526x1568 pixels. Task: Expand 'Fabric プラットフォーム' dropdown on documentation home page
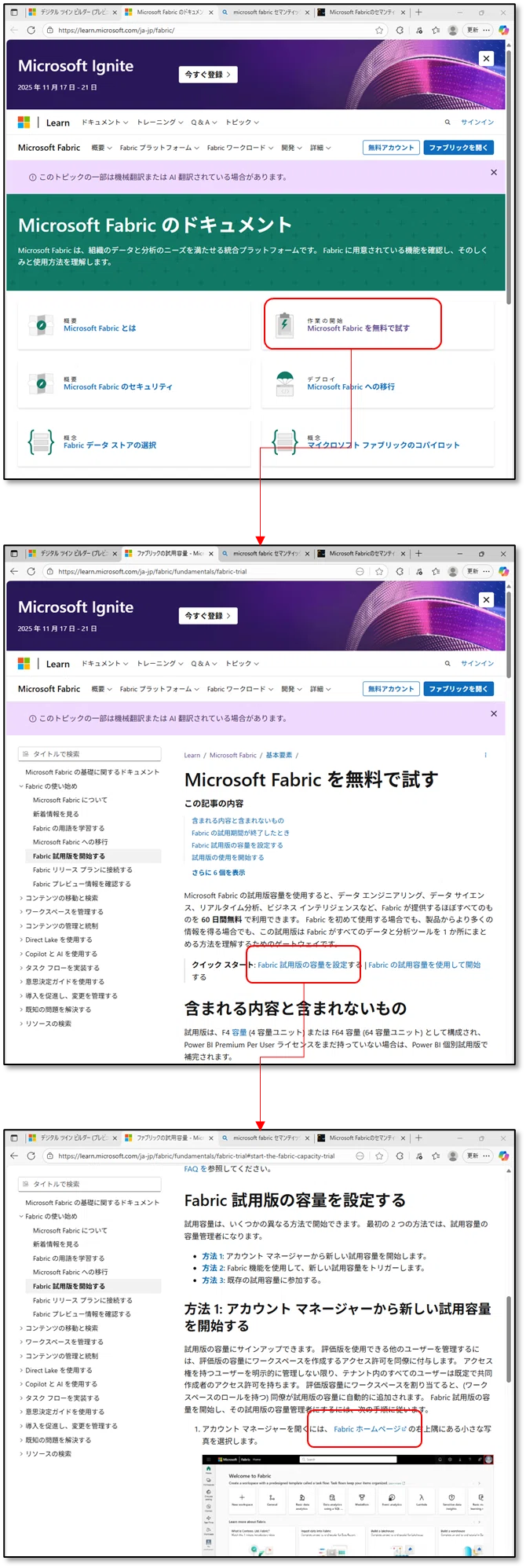[x=159, y=148]
